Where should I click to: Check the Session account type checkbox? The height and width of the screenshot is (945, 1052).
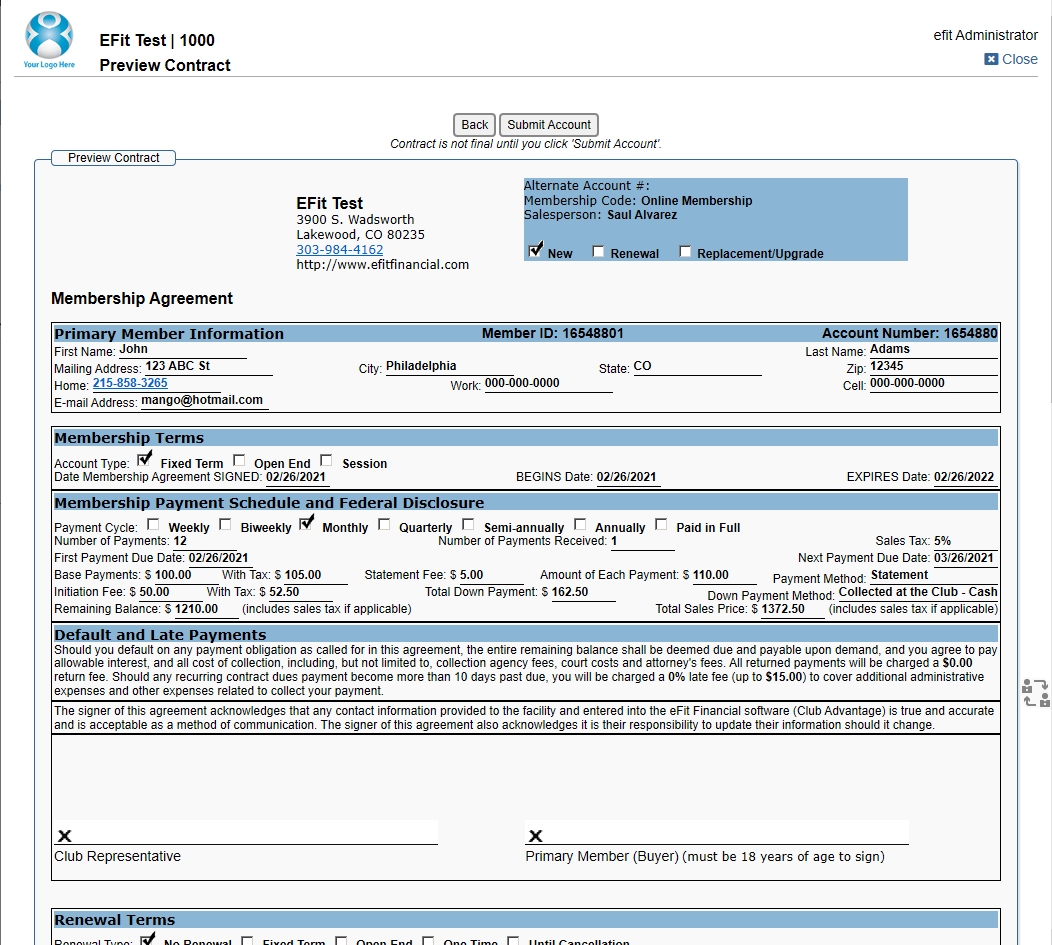pyautogui.click(x=326, y=460)
